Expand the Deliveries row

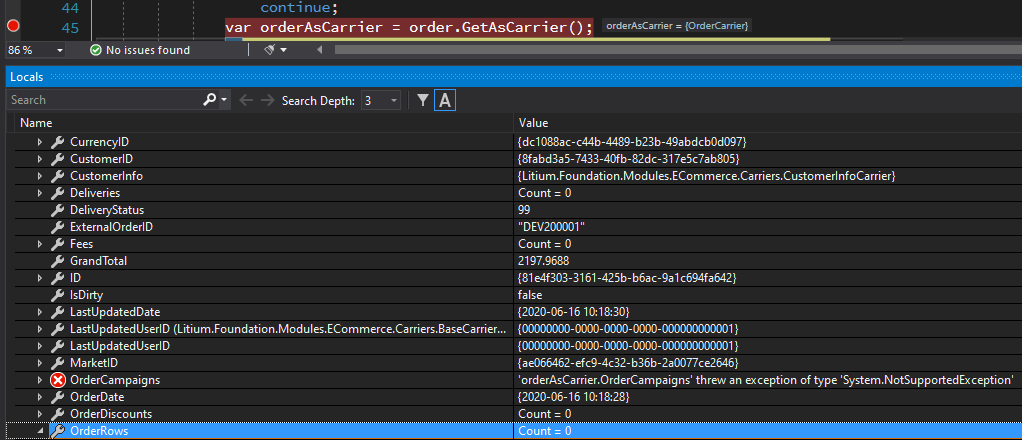coord(40,193)
